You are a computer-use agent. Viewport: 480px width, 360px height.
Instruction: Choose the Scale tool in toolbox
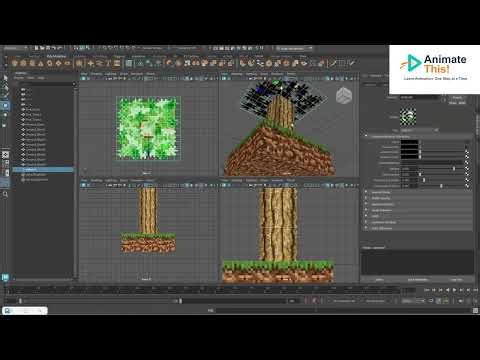pyautogui.click(x=5, y=125)
